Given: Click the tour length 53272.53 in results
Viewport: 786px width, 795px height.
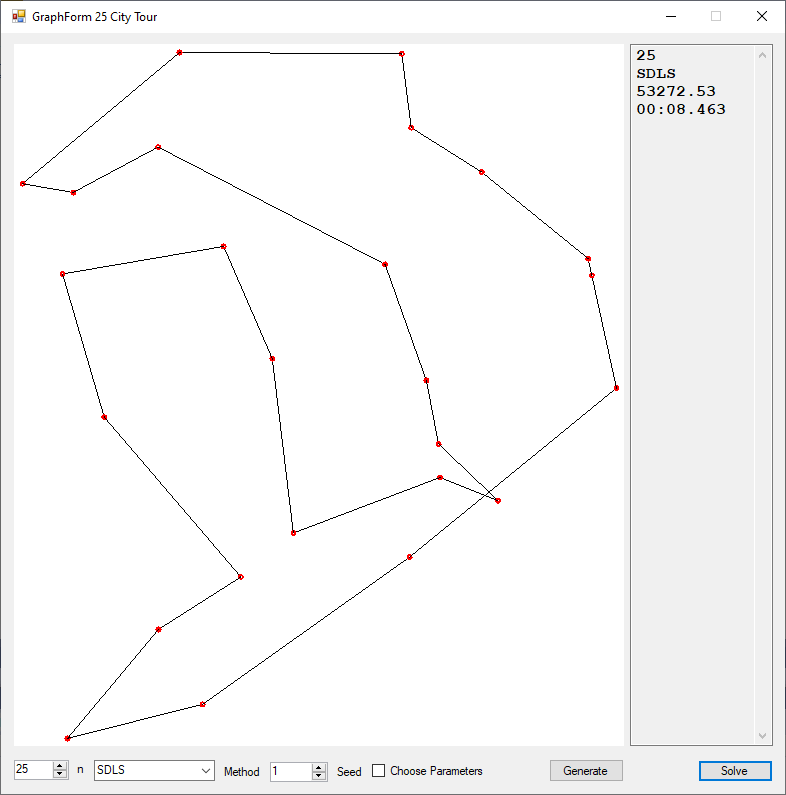Looking at the screenshot, I should point(676,91).
